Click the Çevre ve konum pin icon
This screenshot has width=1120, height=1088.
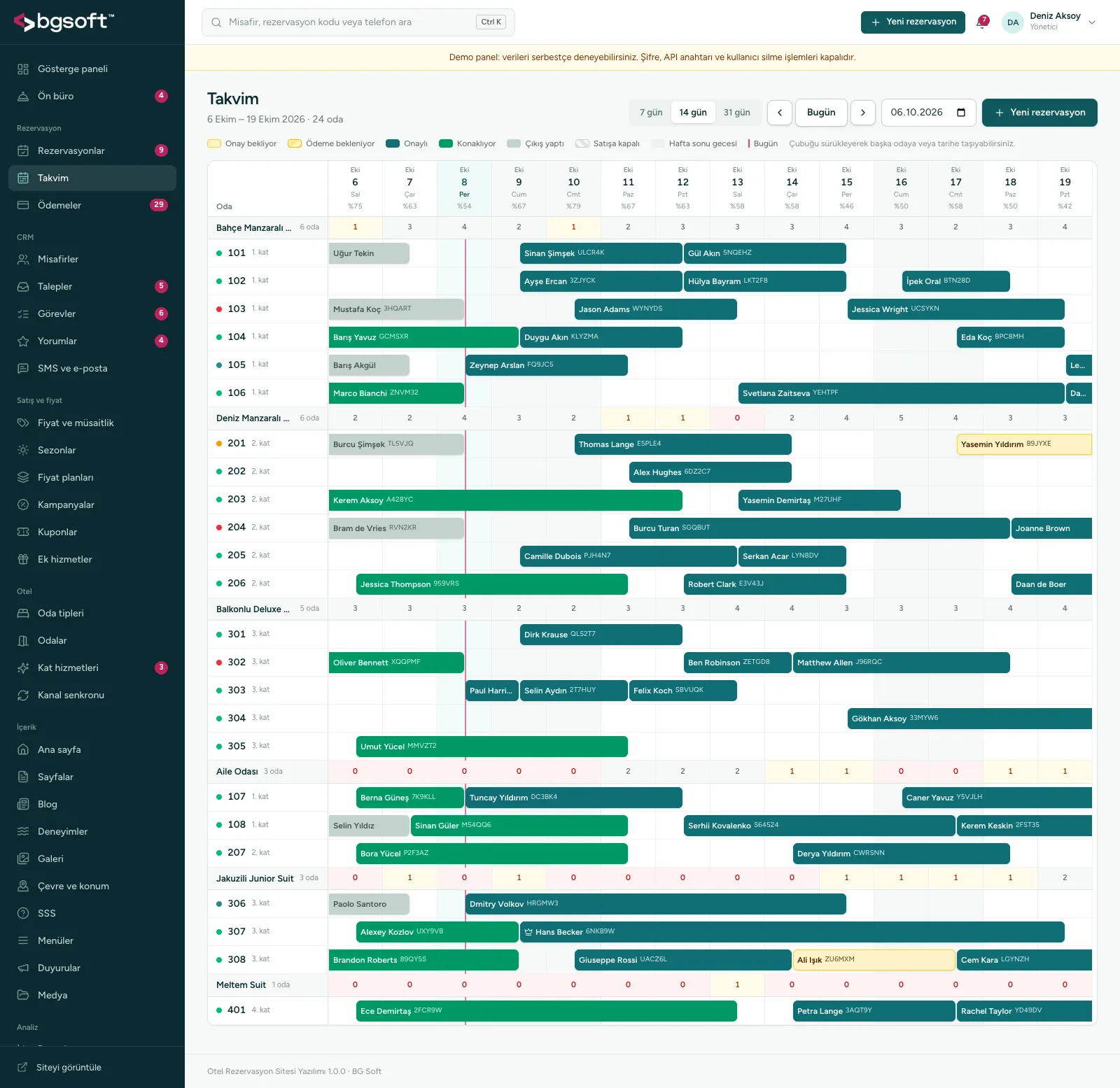click(23, 886)
